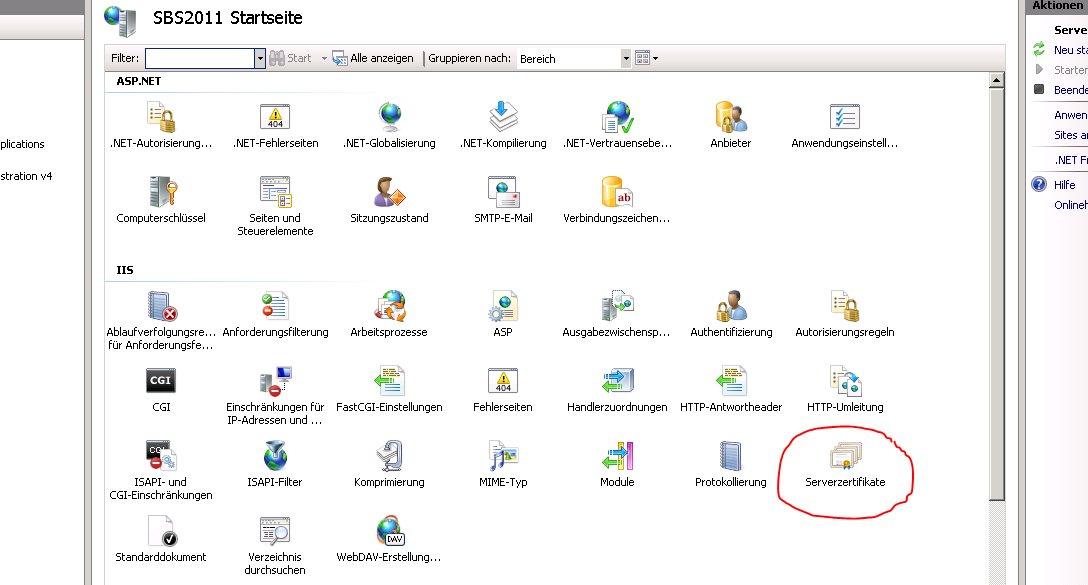Image resolution: width=1088 pixels, height=585 pixels.
Task: Click Sites anzeigen link in Aktionen
Action: [1071, 135]
